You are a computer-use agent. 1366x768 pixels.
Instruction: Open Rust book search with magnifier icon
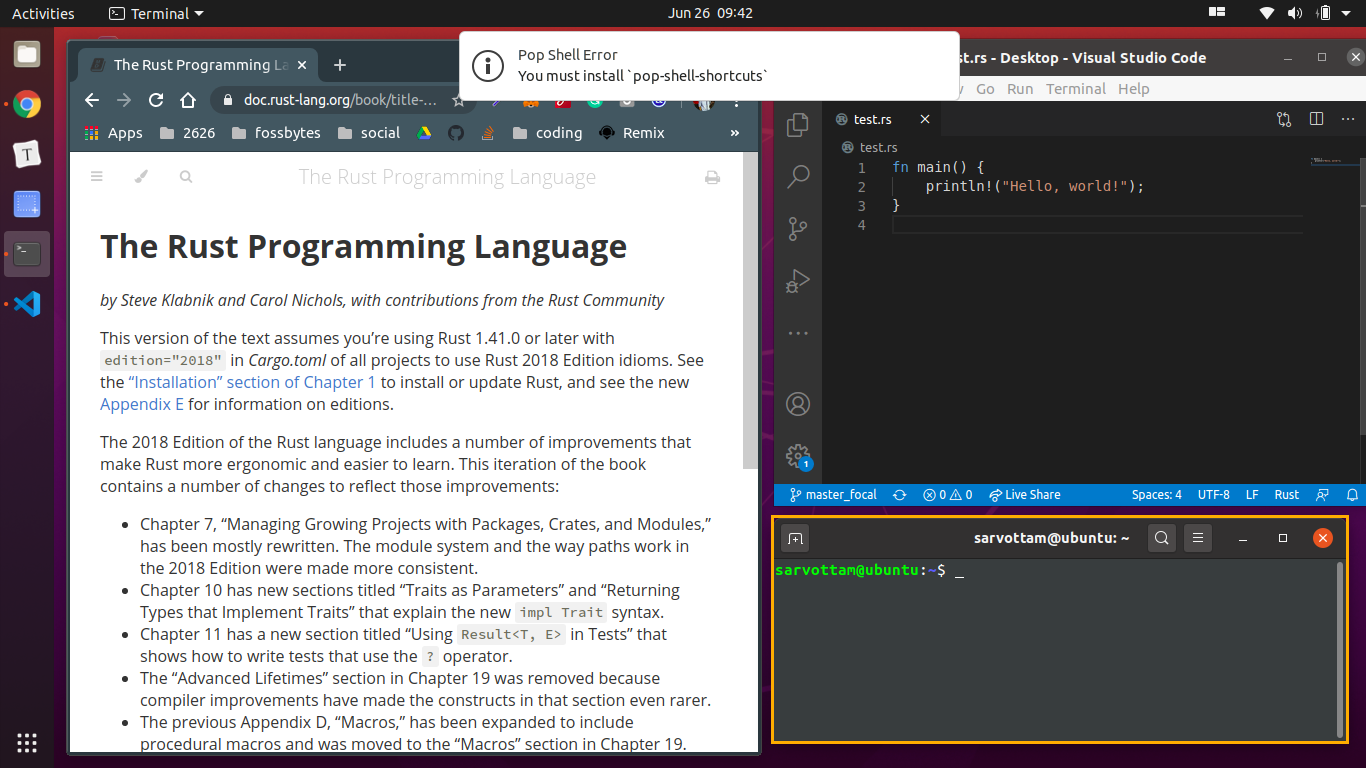pos(186,177)
